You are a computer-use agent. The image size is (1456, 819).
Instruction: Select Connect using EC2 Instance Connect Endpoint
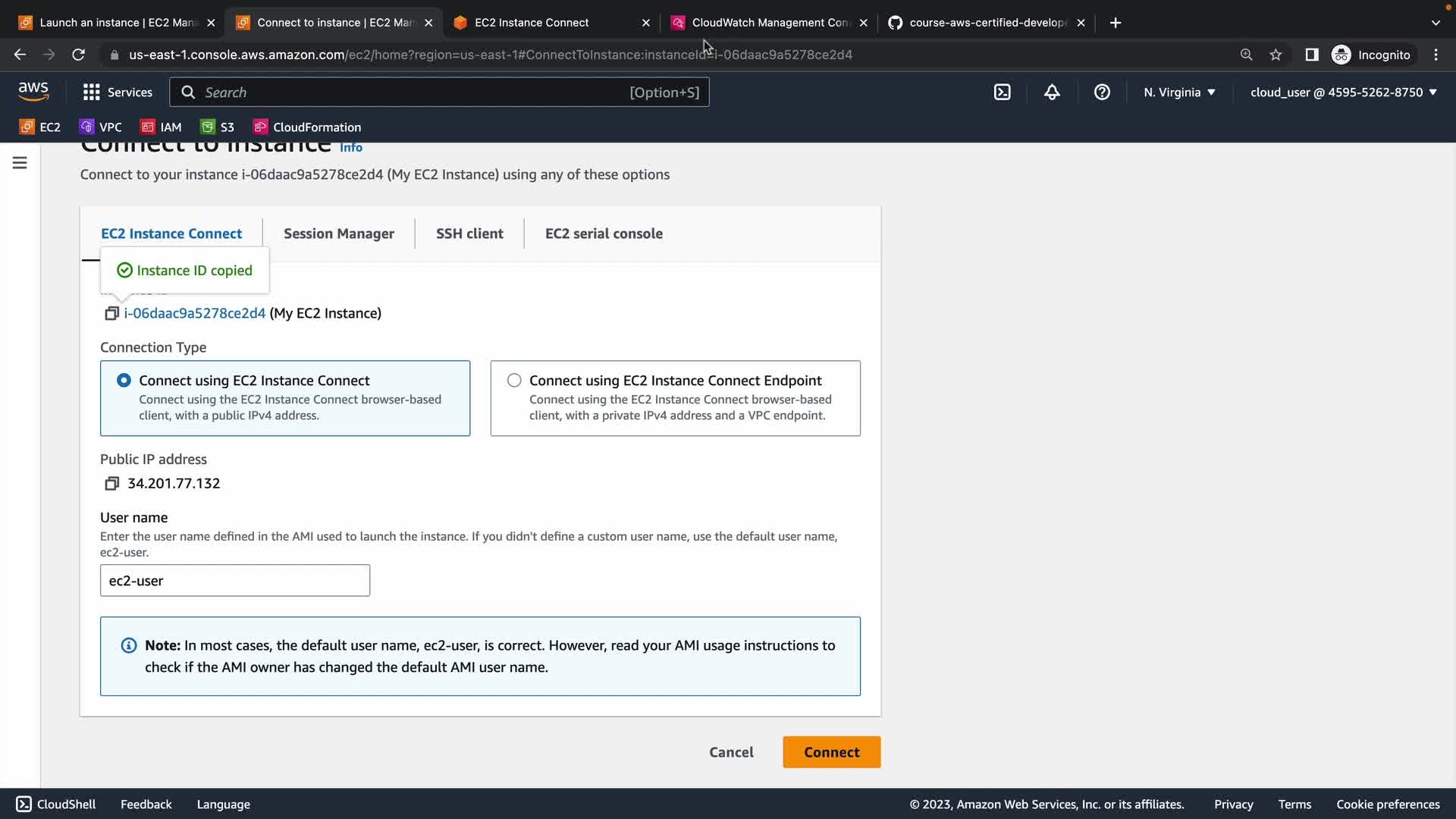[514, 381]
